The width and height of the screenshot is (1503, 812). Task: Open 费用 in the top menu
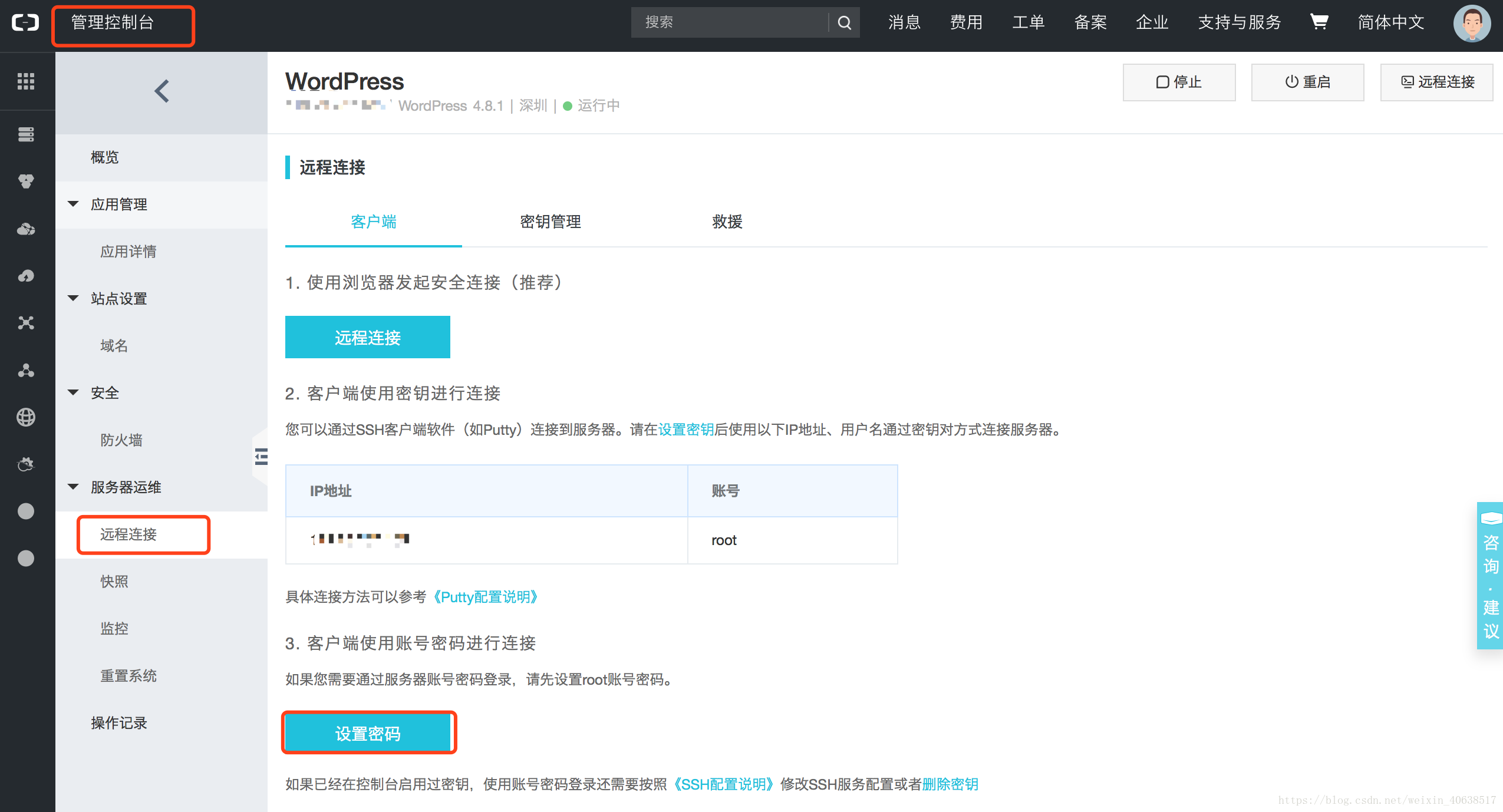(x=967, y=22)
